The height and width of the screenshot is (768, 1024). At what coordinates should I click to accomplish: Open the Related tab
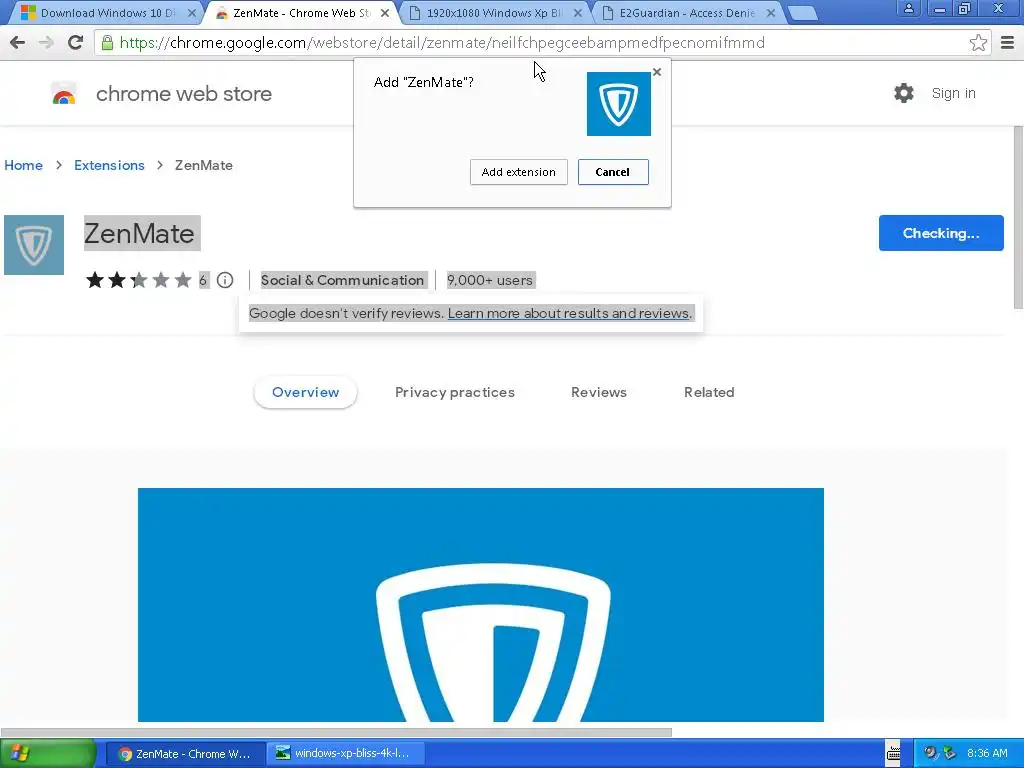coord(709,392)
